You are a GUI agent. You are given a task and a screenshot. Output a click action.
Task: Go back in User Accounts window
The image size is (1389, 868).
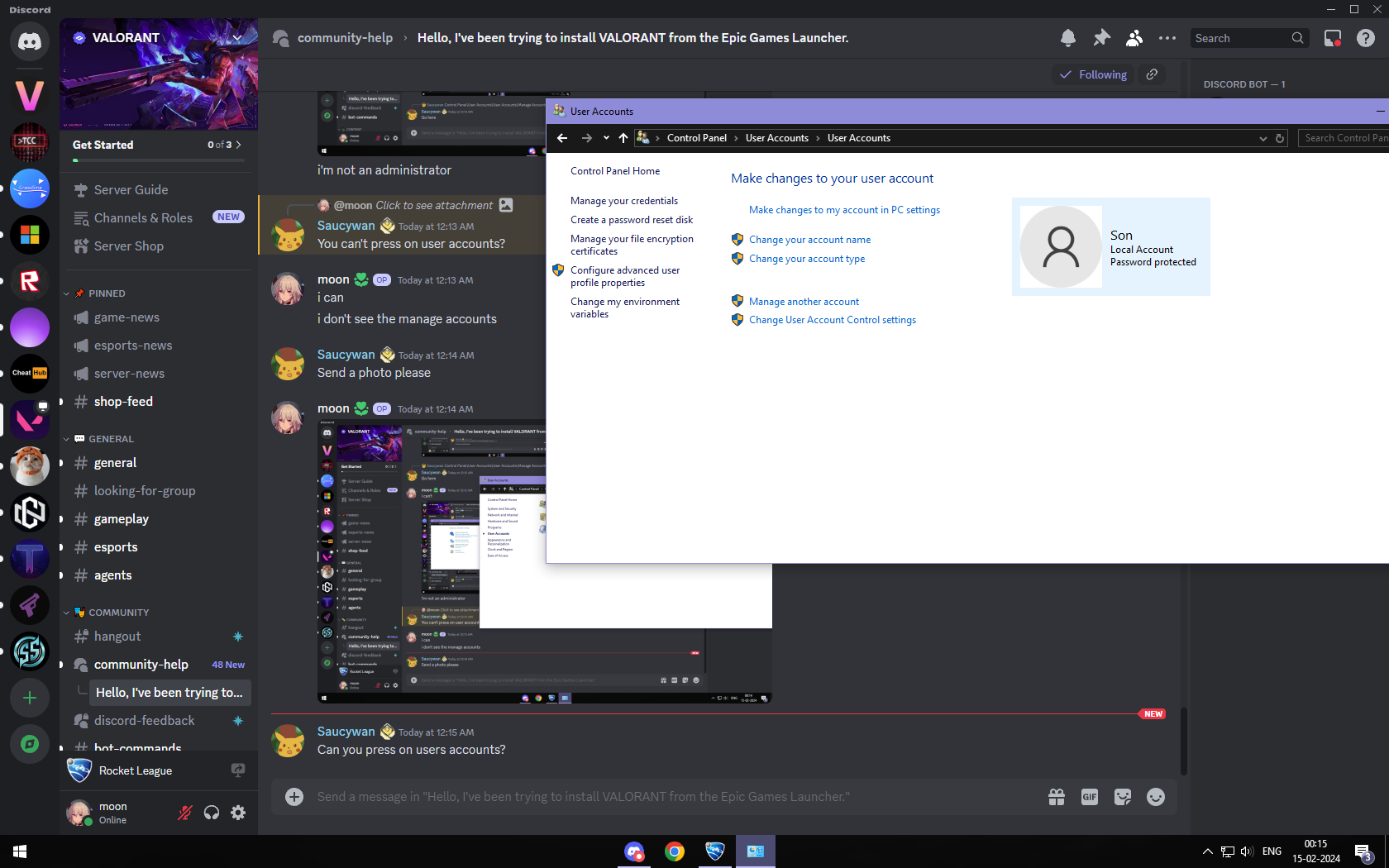[562, 138]
